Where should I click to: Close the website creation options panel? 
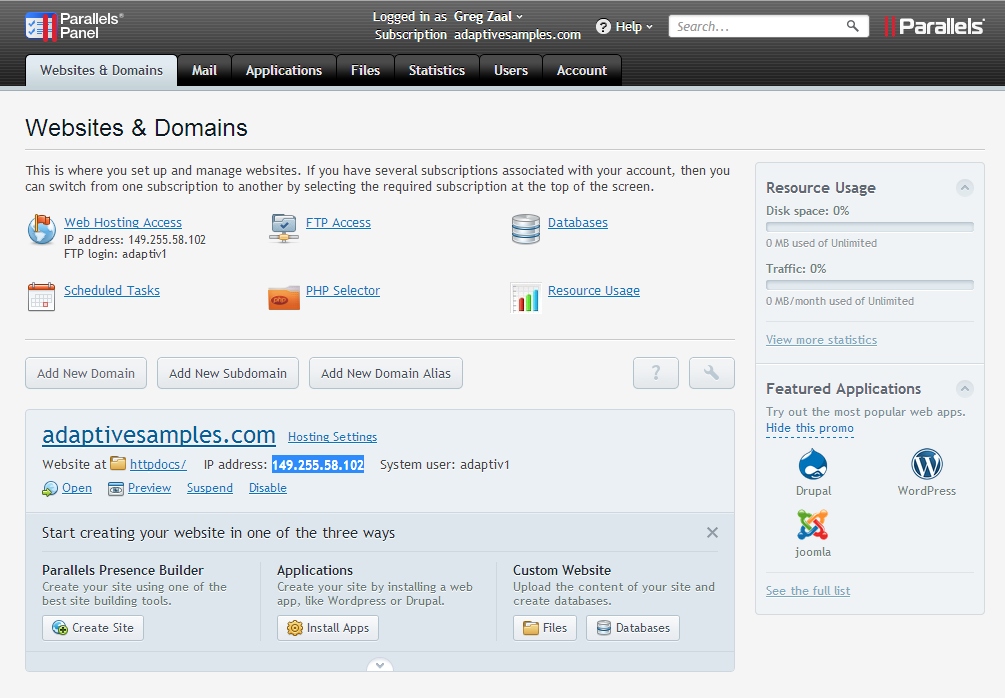click(712, 532)
